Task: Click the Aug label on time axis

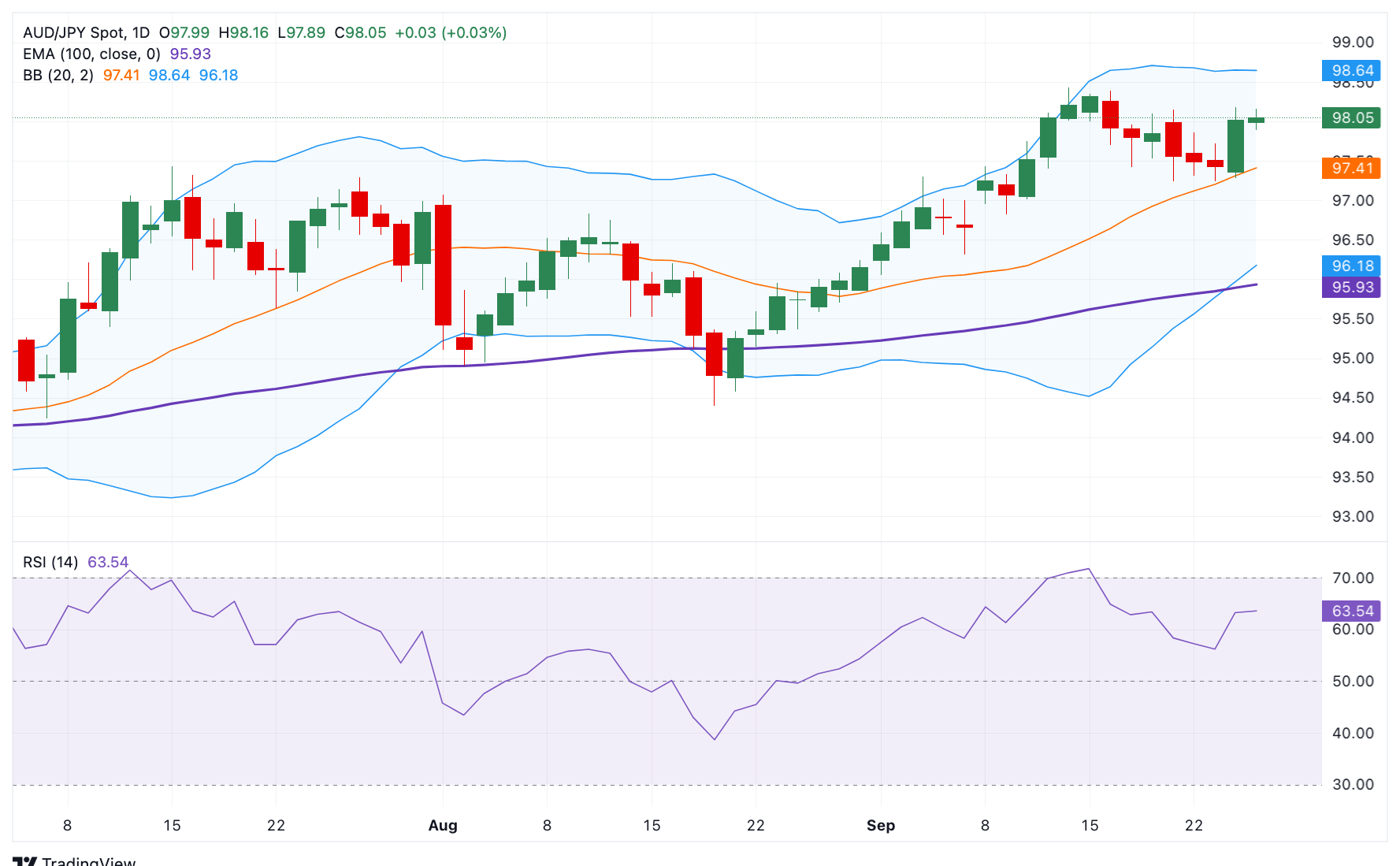Action: (x=443, y=825)
